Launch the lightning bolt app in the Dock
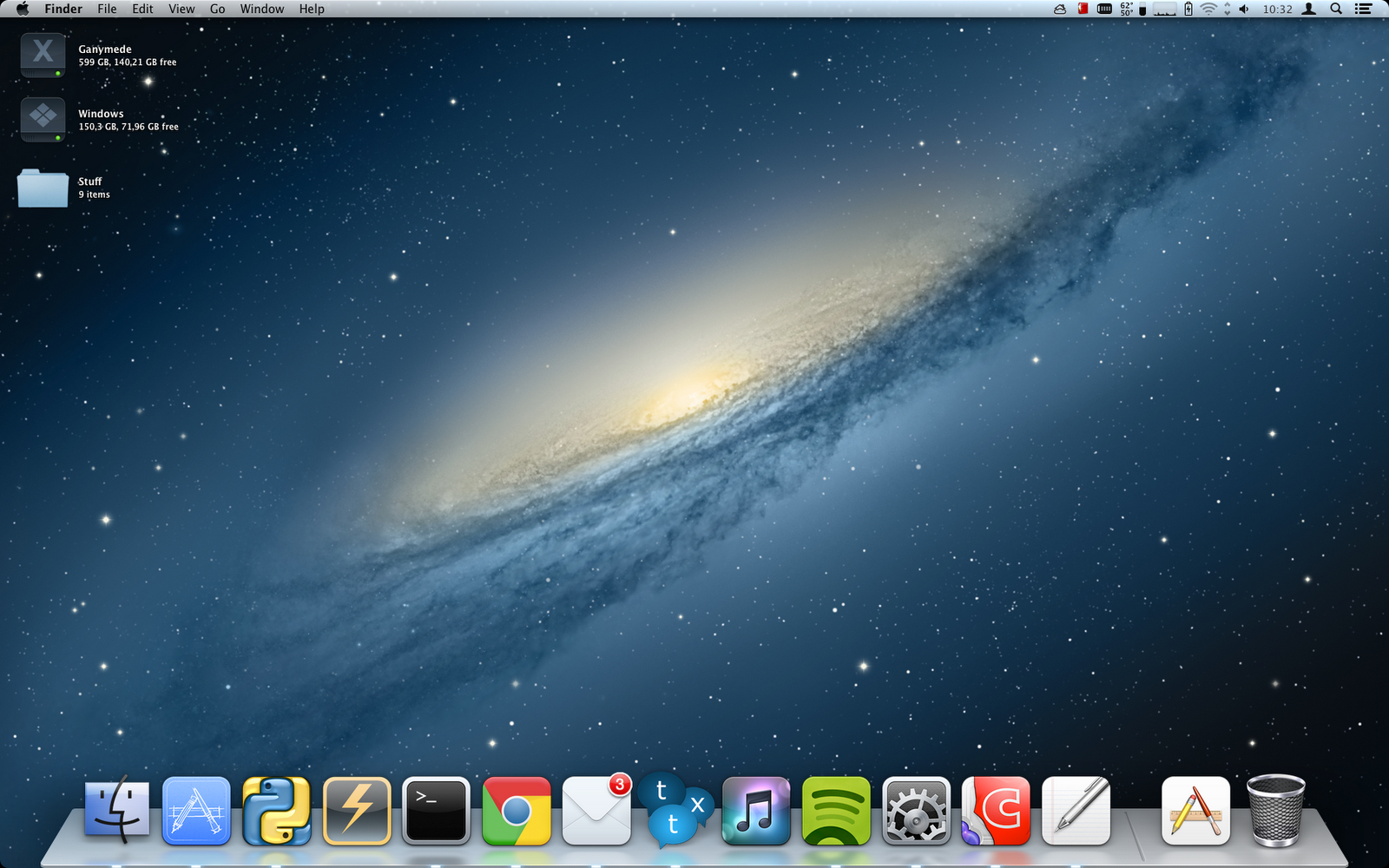This screenshot has width=1389, height=868. pyautogui.click(x=357, y=811)
